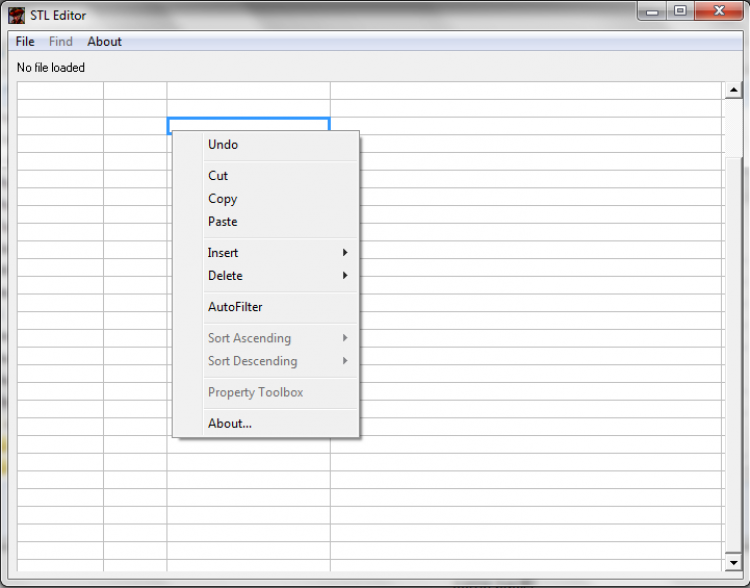Close the STL Editor window

click(x=719, y=11)
